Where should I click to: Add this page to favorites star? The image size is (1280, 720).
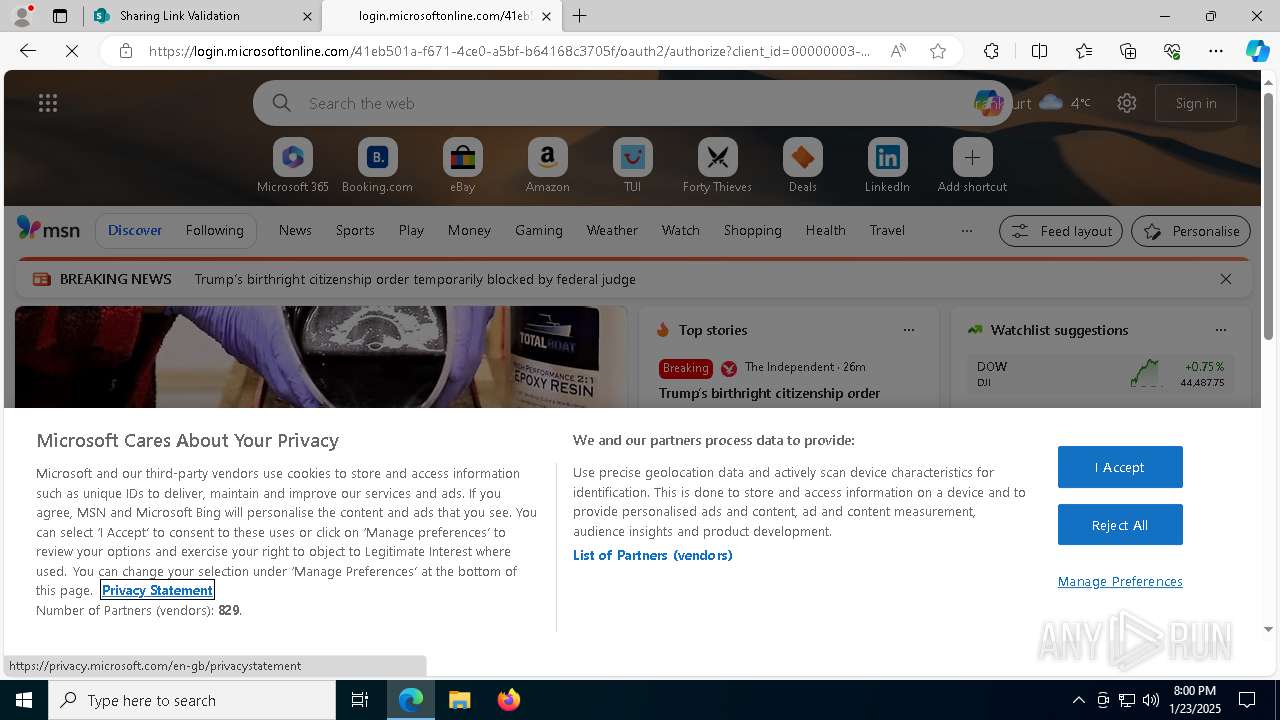coord(938,51)
